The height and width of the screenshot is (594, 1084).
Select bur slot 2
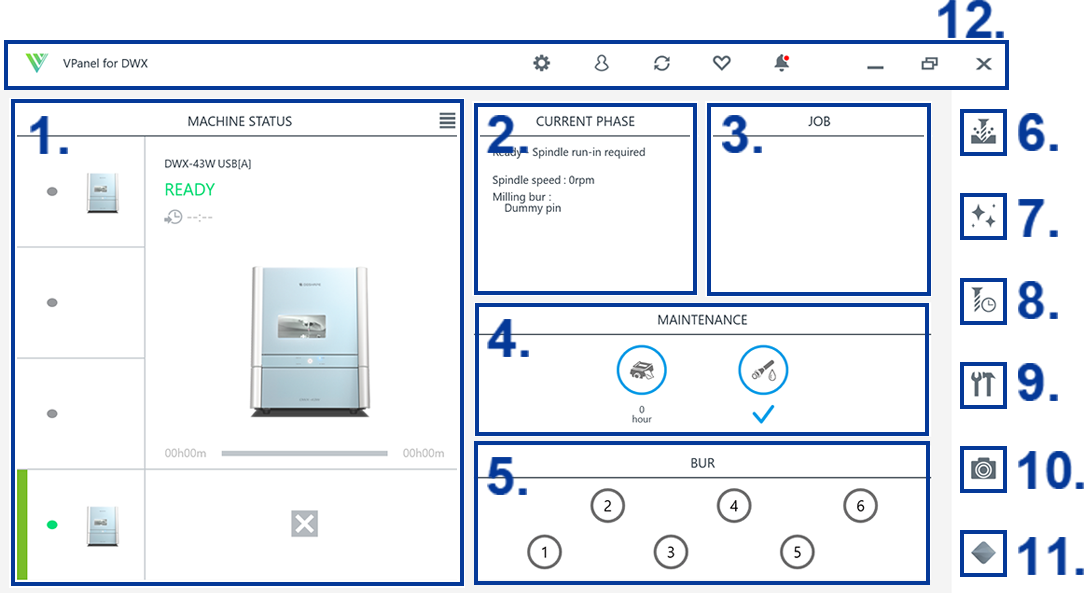point(608,506)
